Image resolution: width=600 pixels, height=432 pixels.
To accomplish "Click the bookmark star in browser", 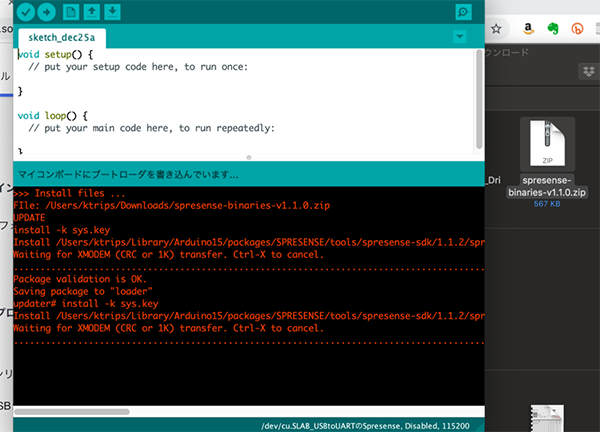I will (x=496, y=29).
